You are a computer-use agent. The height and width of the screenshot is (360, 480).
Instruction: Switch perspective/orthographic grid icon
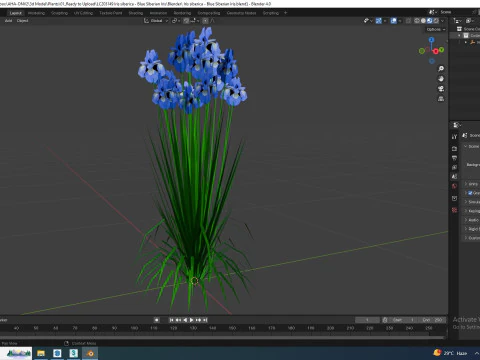point(441,99)
